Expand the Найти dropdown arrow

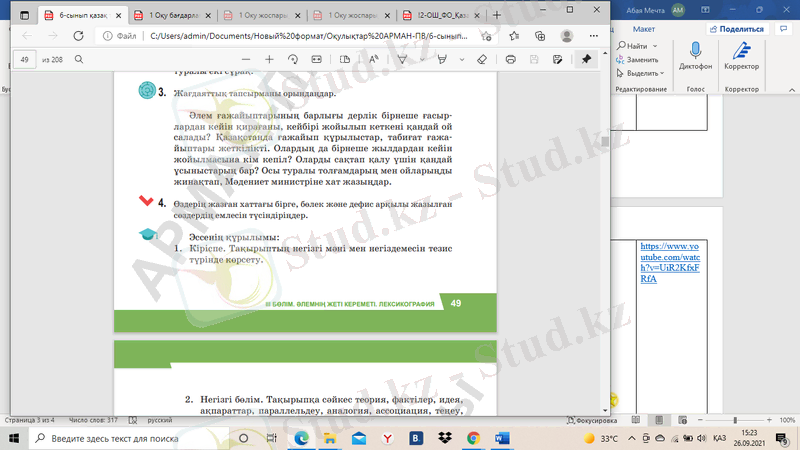click(653, 46)
